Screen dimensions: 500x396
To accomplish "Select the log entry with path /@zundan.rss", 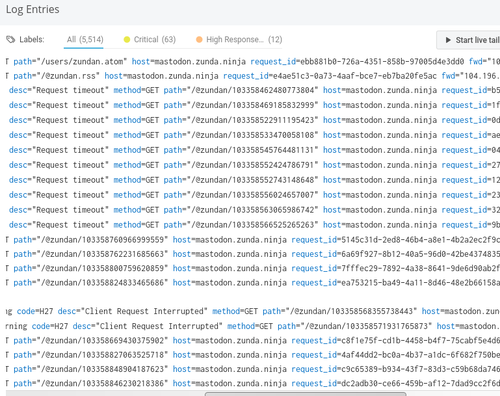I will [253, 76].
